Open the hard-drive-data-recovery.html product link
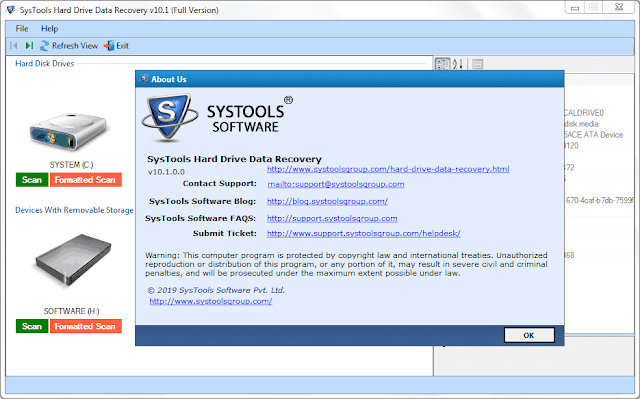Image resolution: width=640 pixels, height=399 pixels. (x=388, y=169)
